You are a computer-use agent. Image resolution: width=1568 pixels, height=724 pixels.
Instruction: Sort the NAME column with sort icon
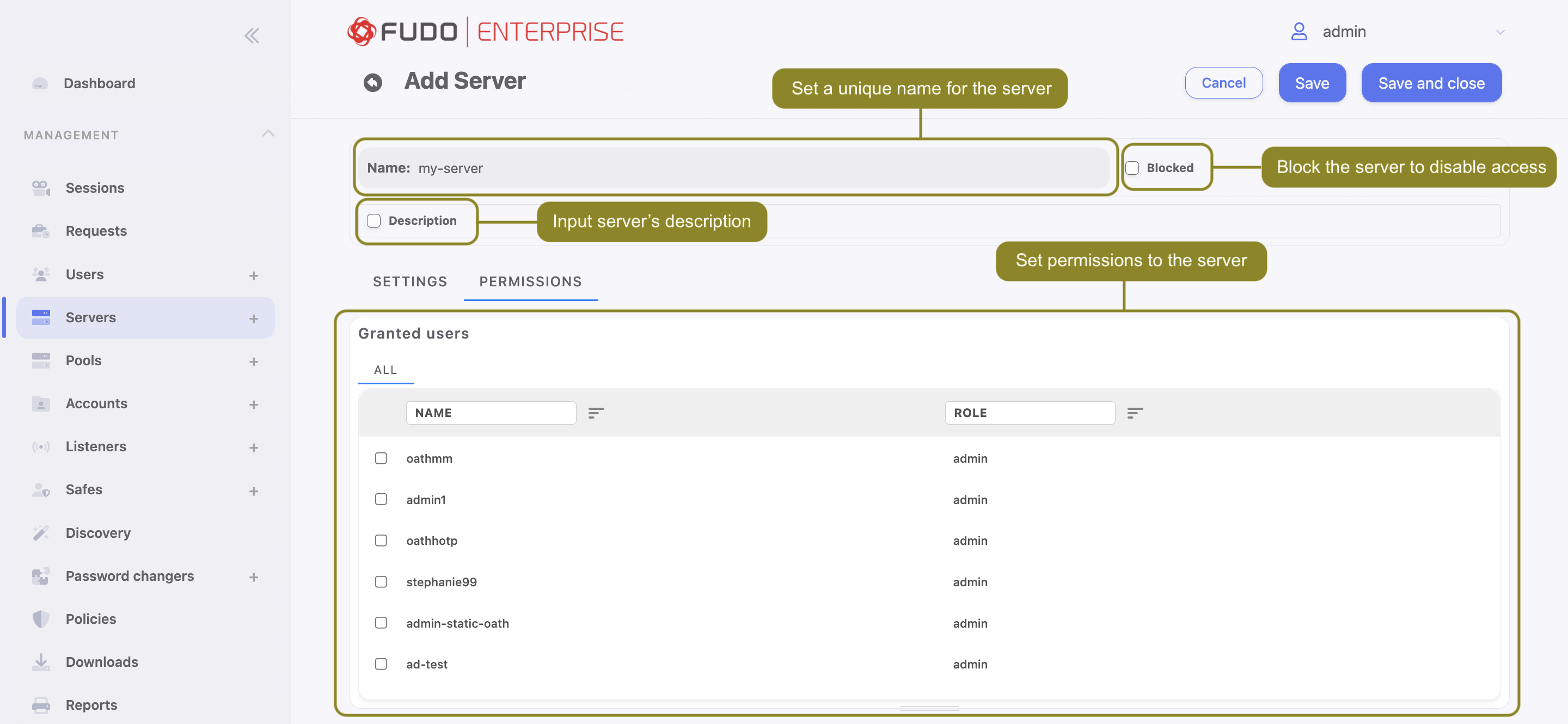tap(596, 413)
